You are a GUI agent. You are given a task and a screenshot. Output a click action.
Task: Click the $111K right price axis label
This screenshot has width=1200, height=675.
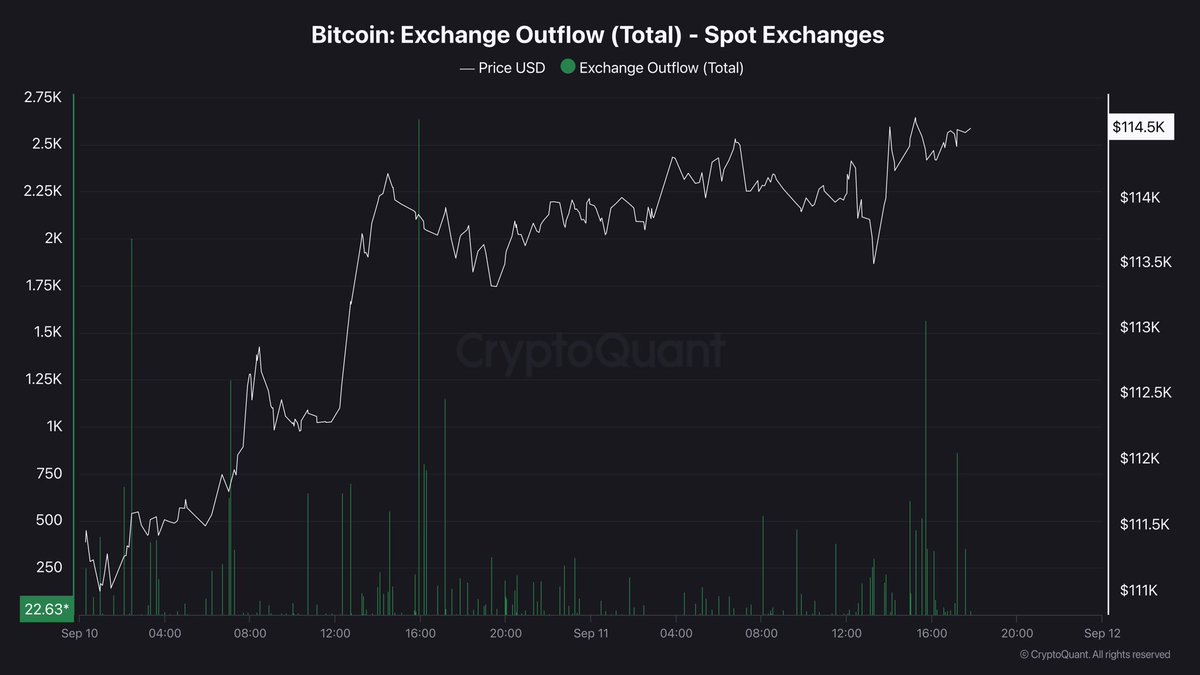(x=1140, y=590)
